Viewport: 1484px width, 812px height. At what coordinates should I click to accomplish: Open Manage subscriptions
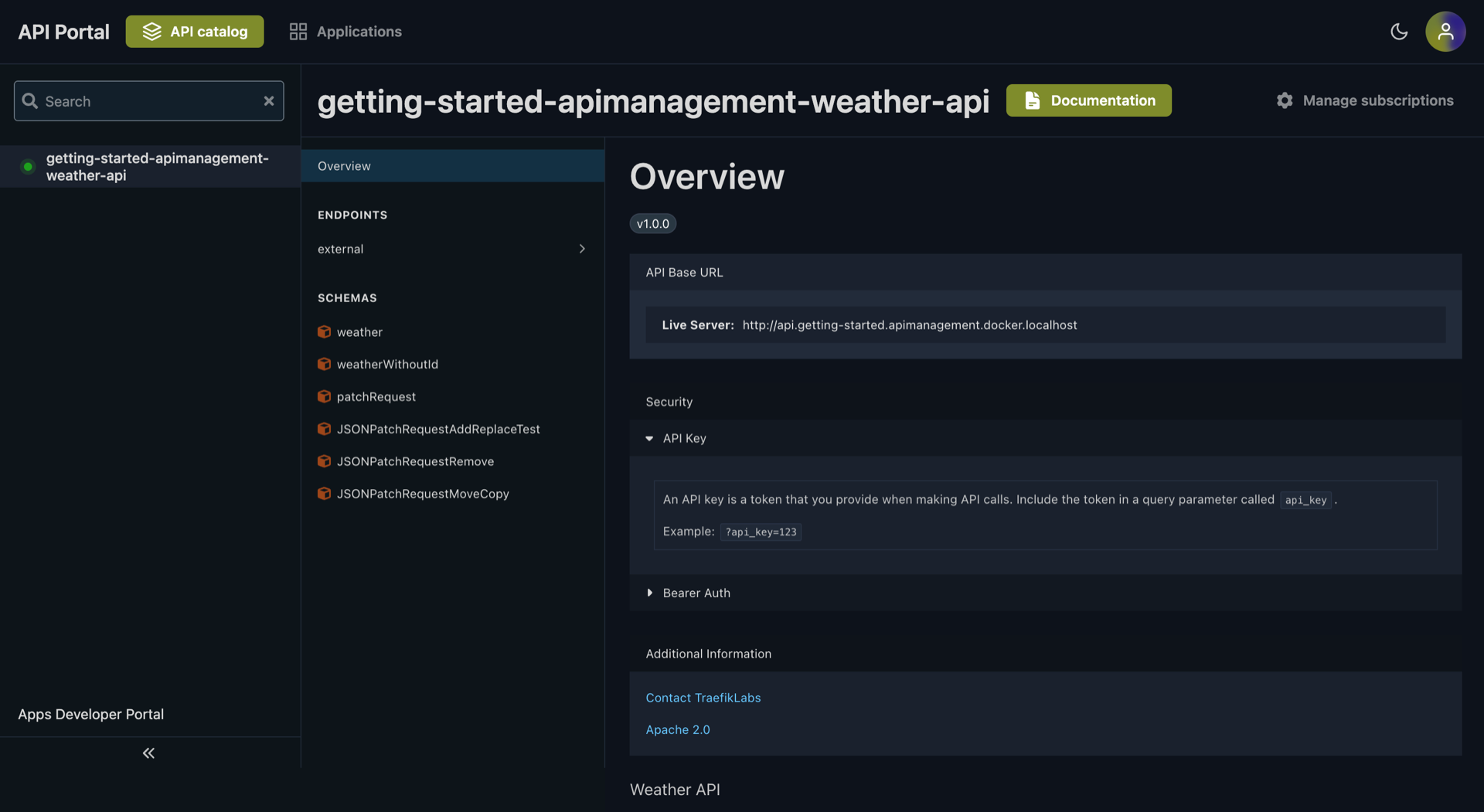point(1365,100)
